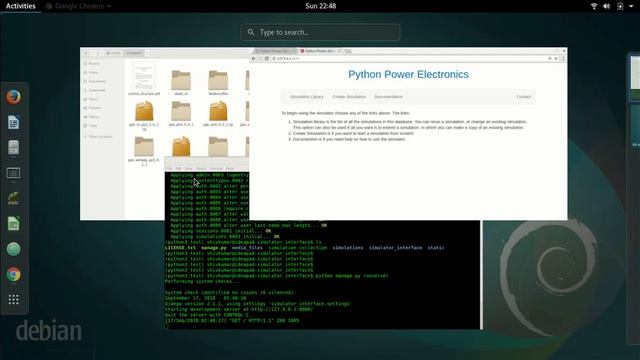
Task: Open Contact link in Chrome
Action: coord(523,97)
